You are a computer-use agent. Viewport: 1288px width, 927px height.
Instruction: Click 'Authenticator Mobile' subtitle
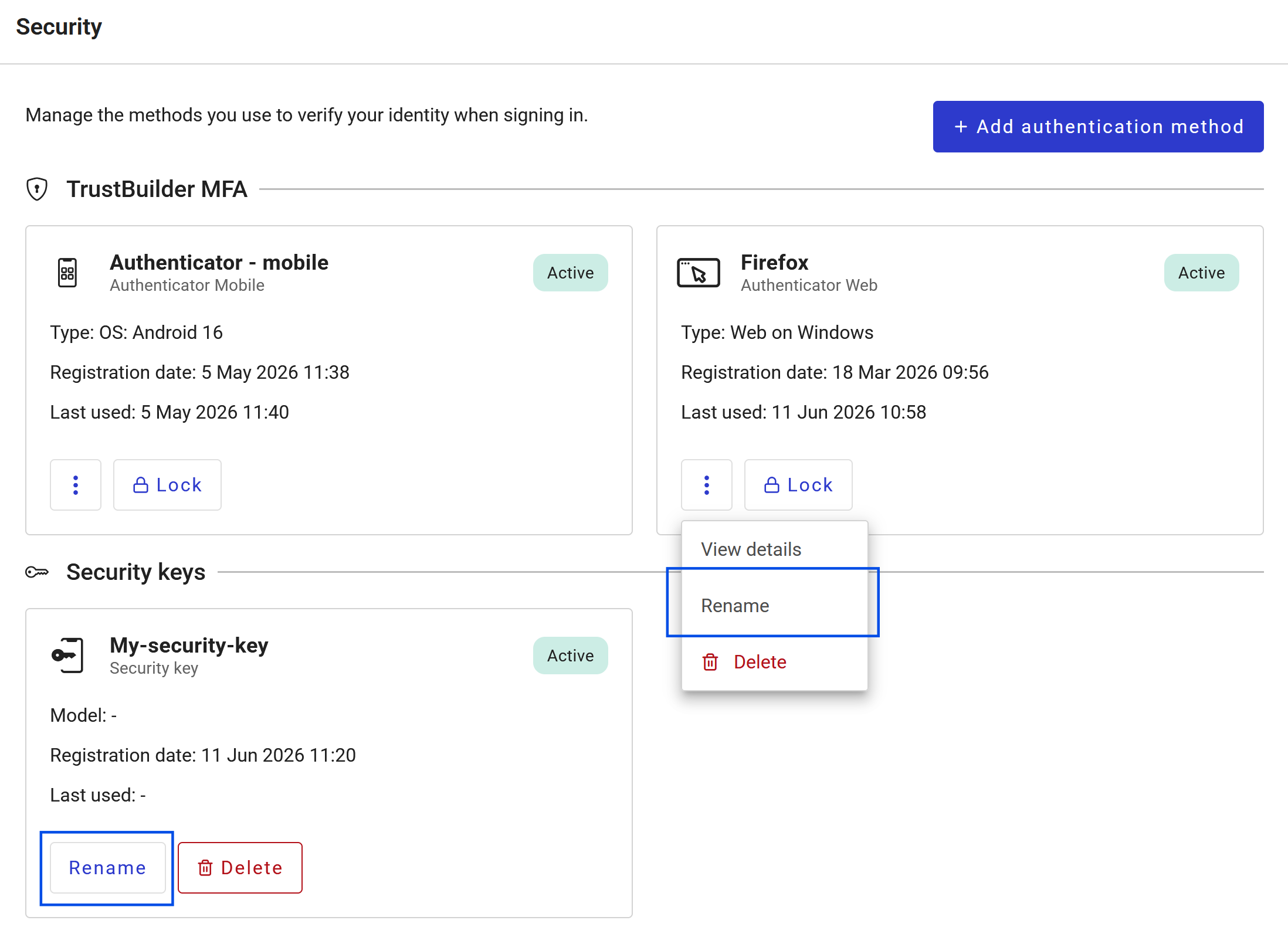coord(187,285)
